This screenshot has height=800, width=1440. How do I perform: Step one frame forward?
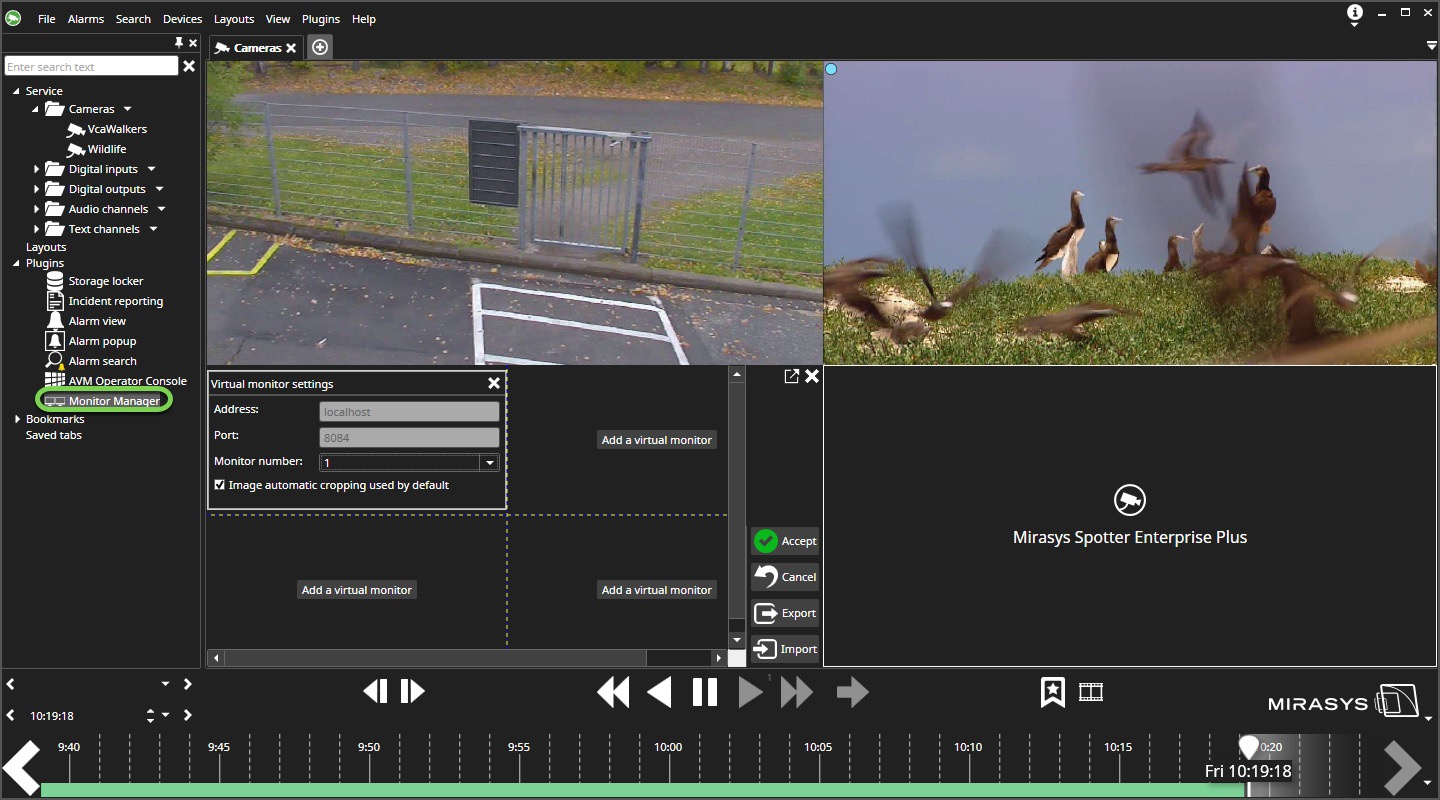tap(413, 691)
